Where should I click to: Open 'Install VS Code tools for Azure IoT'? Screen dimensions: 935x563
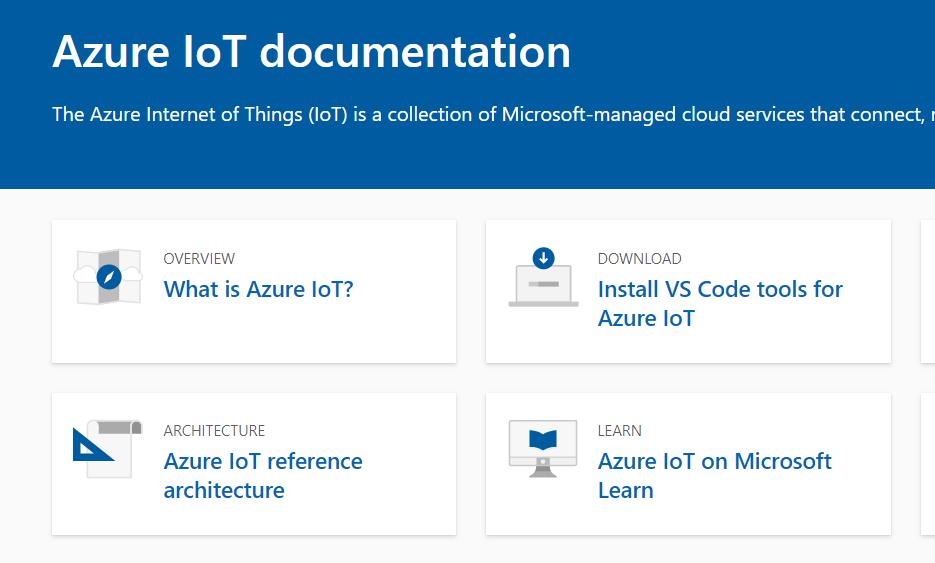[720, 304]
